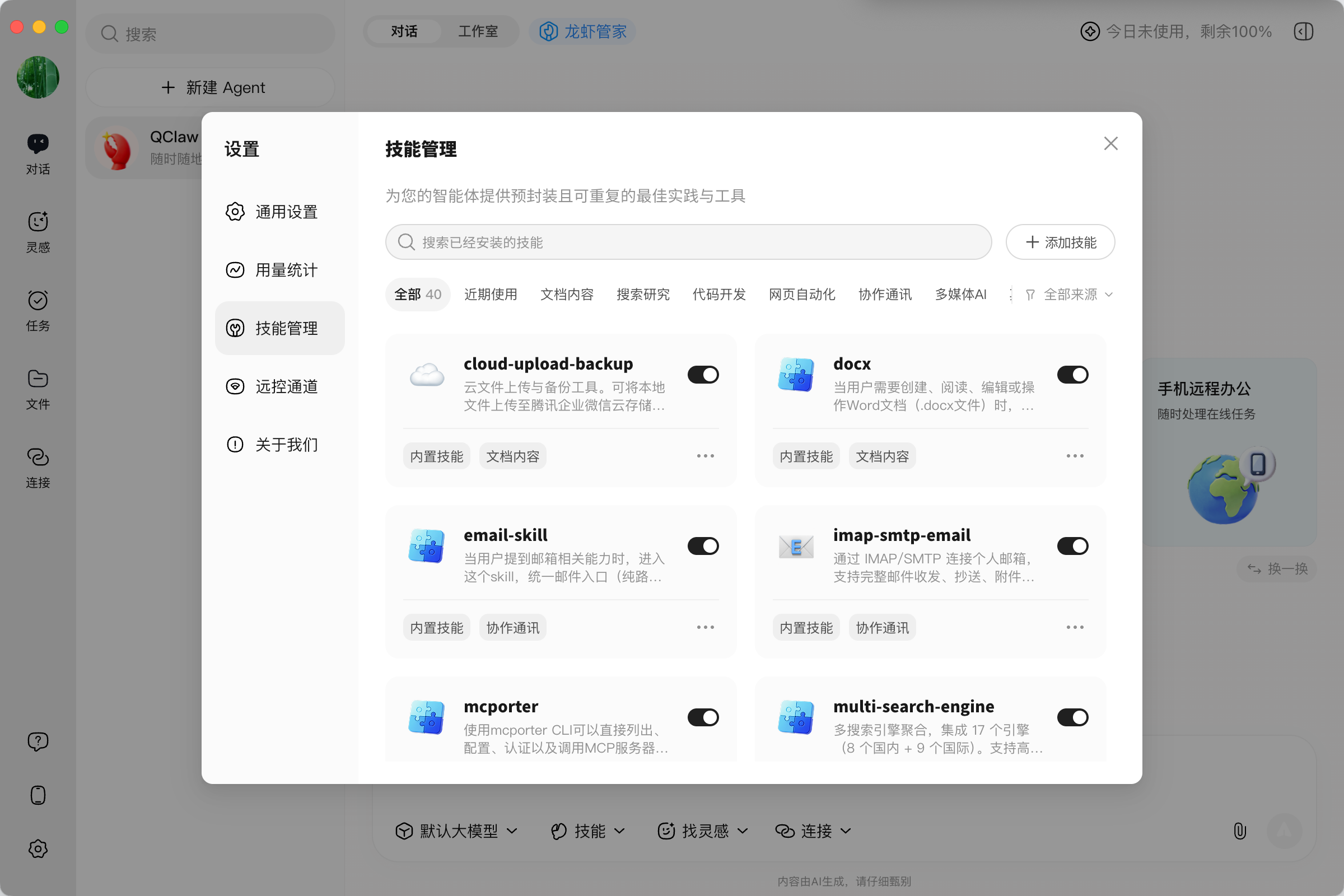Select 远控通道 in the settings menu
This screenshot has height=896, width=1344.
(x=279, y=386)
